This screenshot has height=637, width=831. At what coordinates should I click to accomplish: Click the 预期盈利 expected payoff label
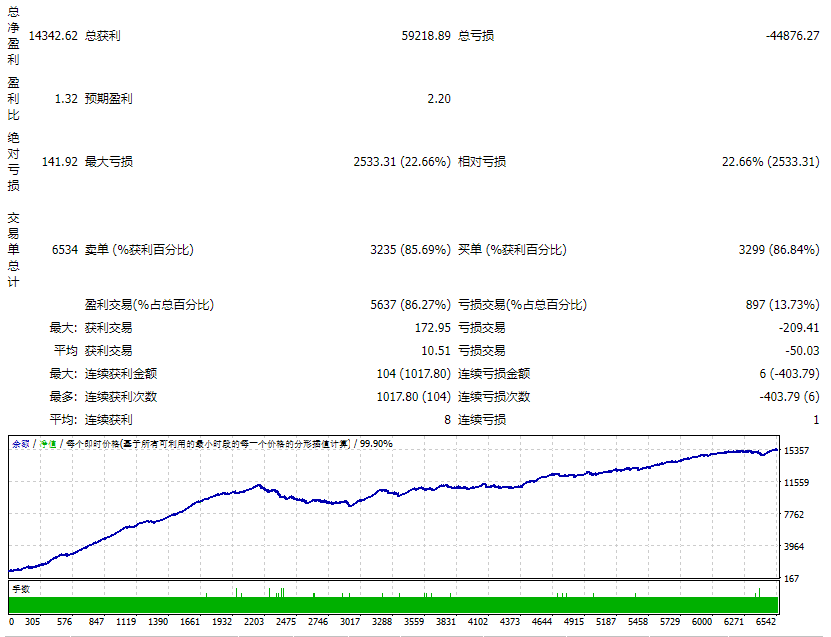(109, 99)
